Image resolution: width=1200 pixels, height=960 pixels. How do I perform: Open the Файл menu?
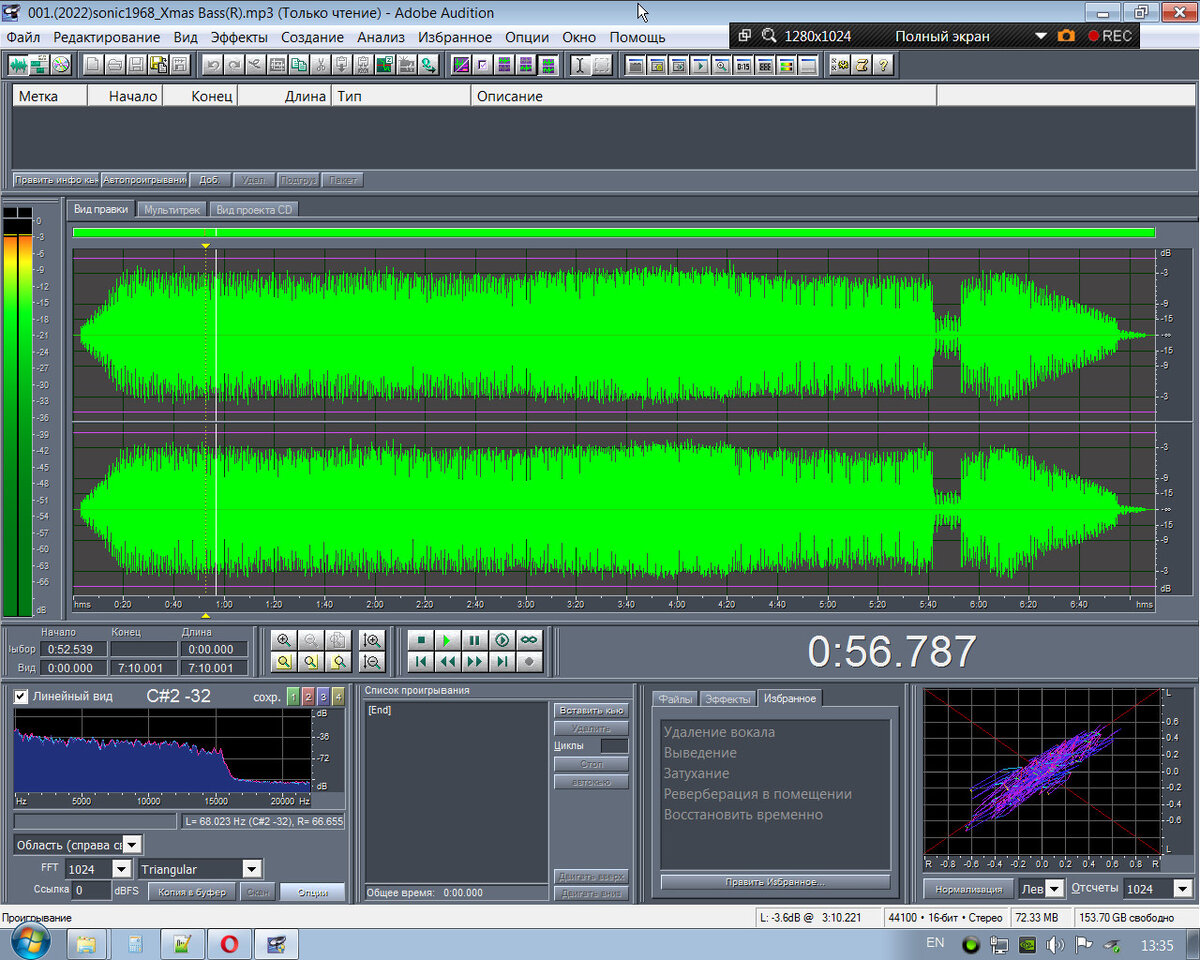23,37
